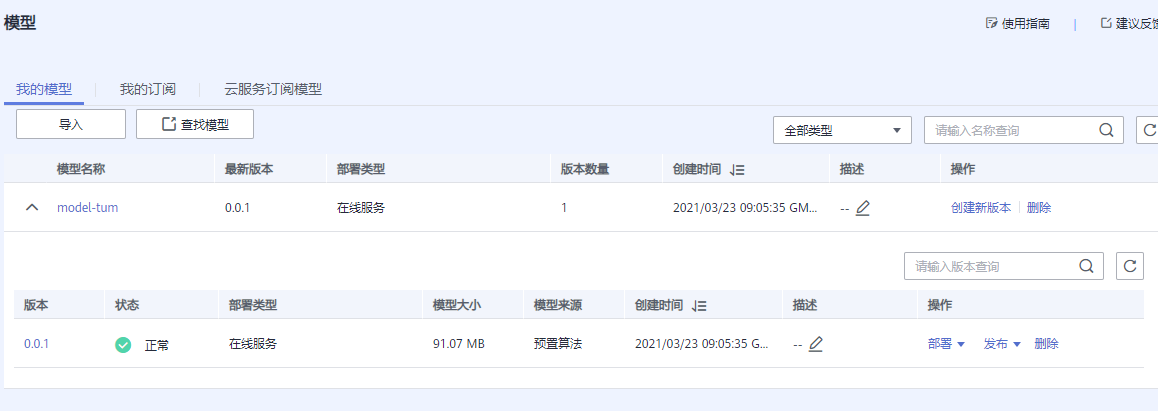Open the 使用指南 usage guide
This screenshot has height=411, width=1158.
click(x=1018, y=23)
